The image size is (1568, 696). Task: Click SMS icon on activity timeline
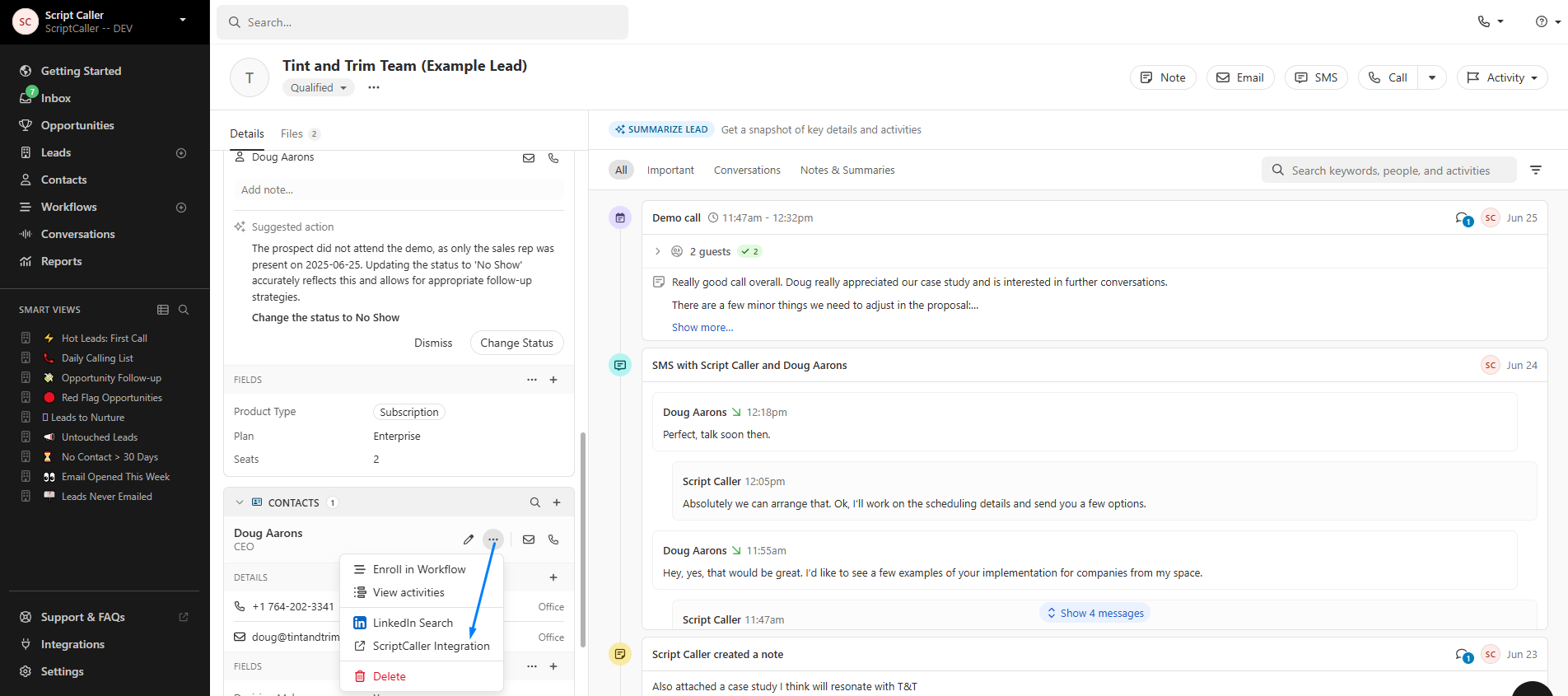[x=620, y=365]
